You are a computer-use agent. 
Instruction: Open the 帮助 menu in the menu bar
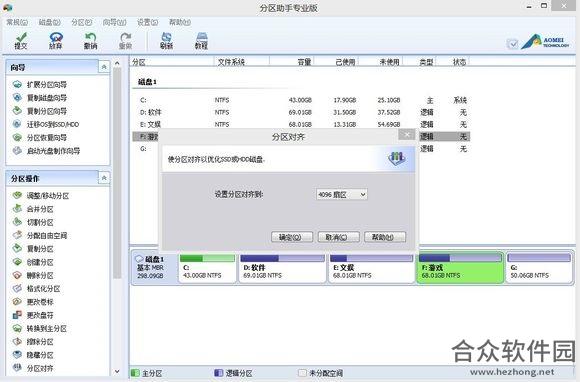pos(180,22)
